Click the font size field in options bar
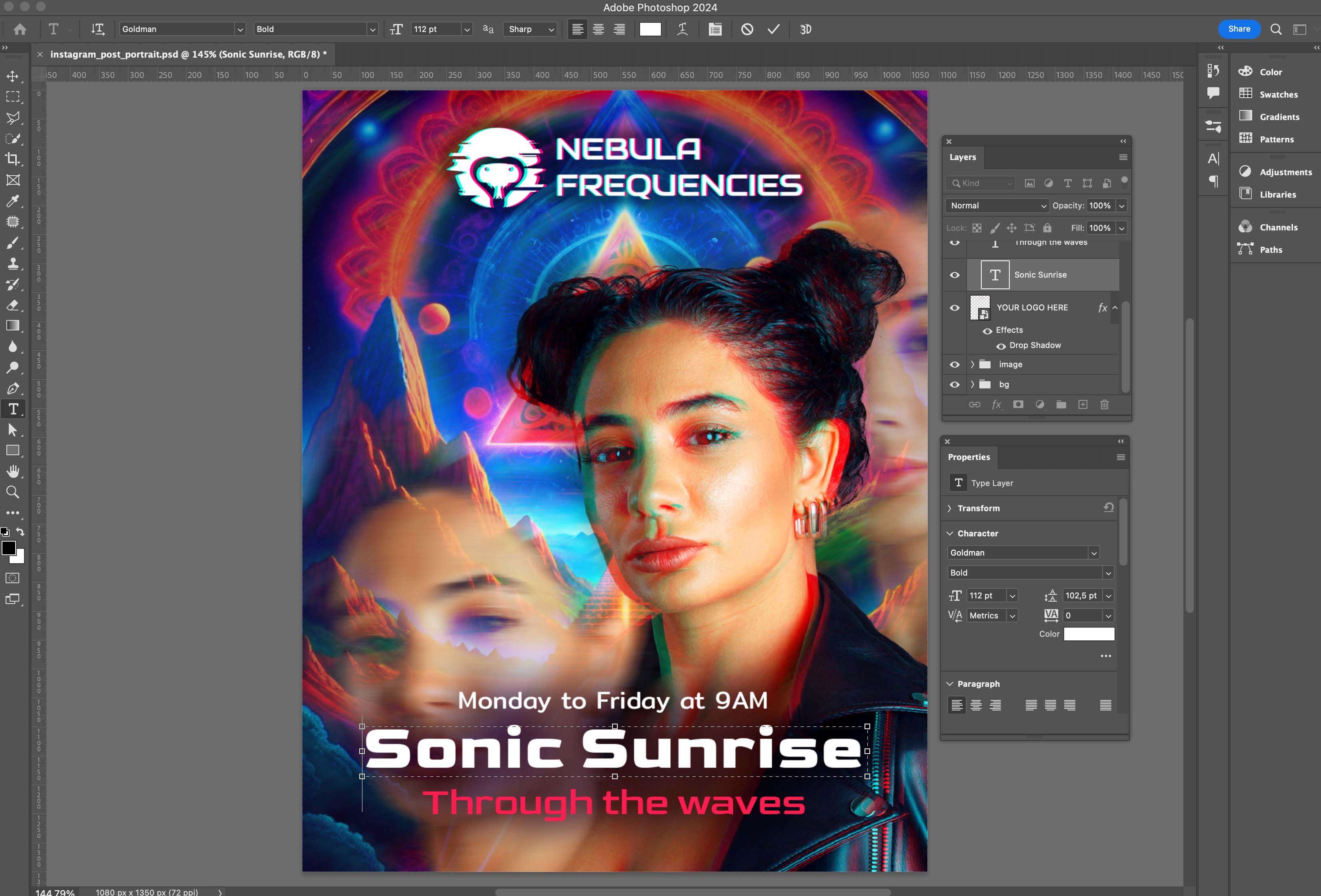The width and height of the screenshot is (1321, 896). click(x=435, y=29)
